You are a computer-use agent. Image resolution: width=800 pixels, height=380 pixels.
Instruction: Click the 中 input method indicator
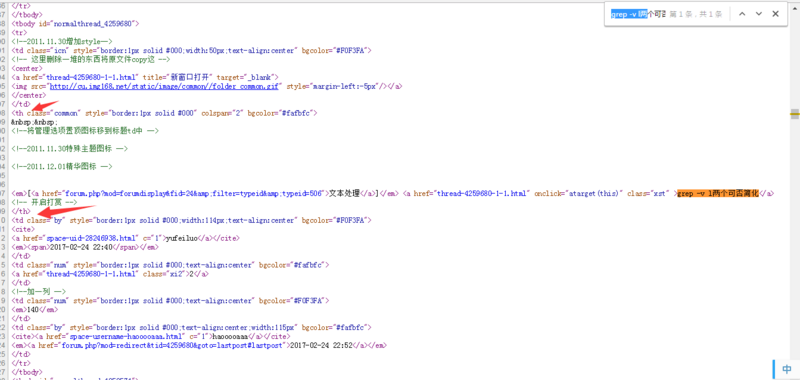tap(787, 369)
